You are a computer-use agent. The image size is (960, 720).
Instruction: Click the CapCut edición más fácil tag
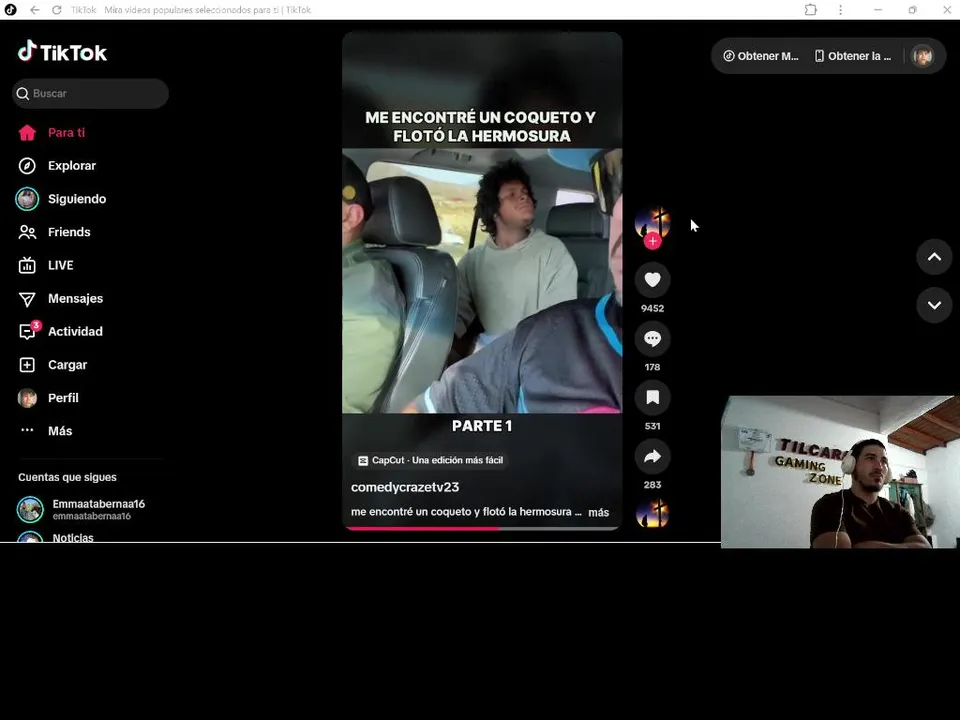point(431,460)
